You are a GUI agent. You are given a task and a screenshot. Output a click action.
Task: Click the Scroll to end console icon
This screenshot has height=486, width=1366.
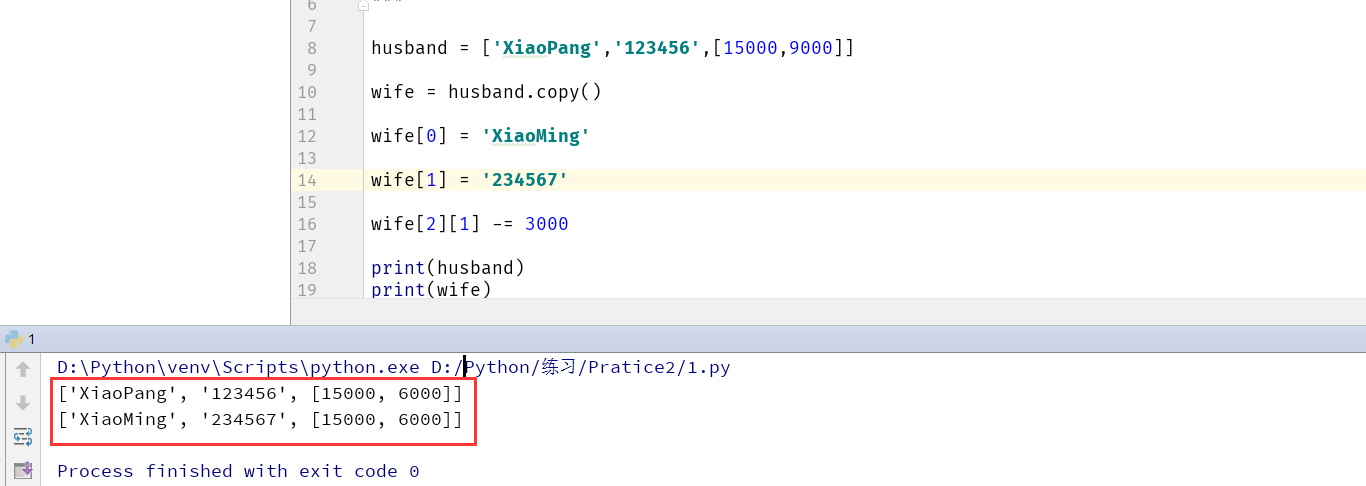pyautogui.click(x=23, y=470)
